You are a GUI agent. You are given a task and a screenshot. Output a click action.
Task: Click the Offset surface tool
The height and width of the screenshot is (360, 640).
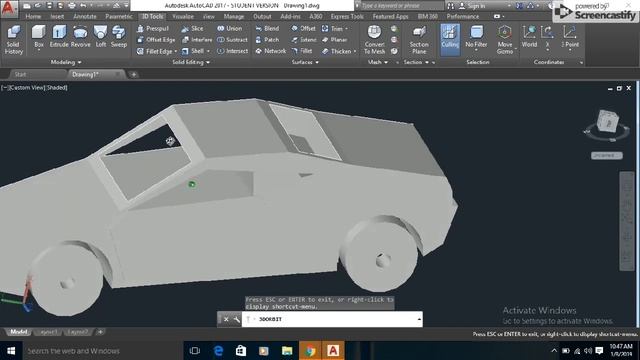click(303, 29)
